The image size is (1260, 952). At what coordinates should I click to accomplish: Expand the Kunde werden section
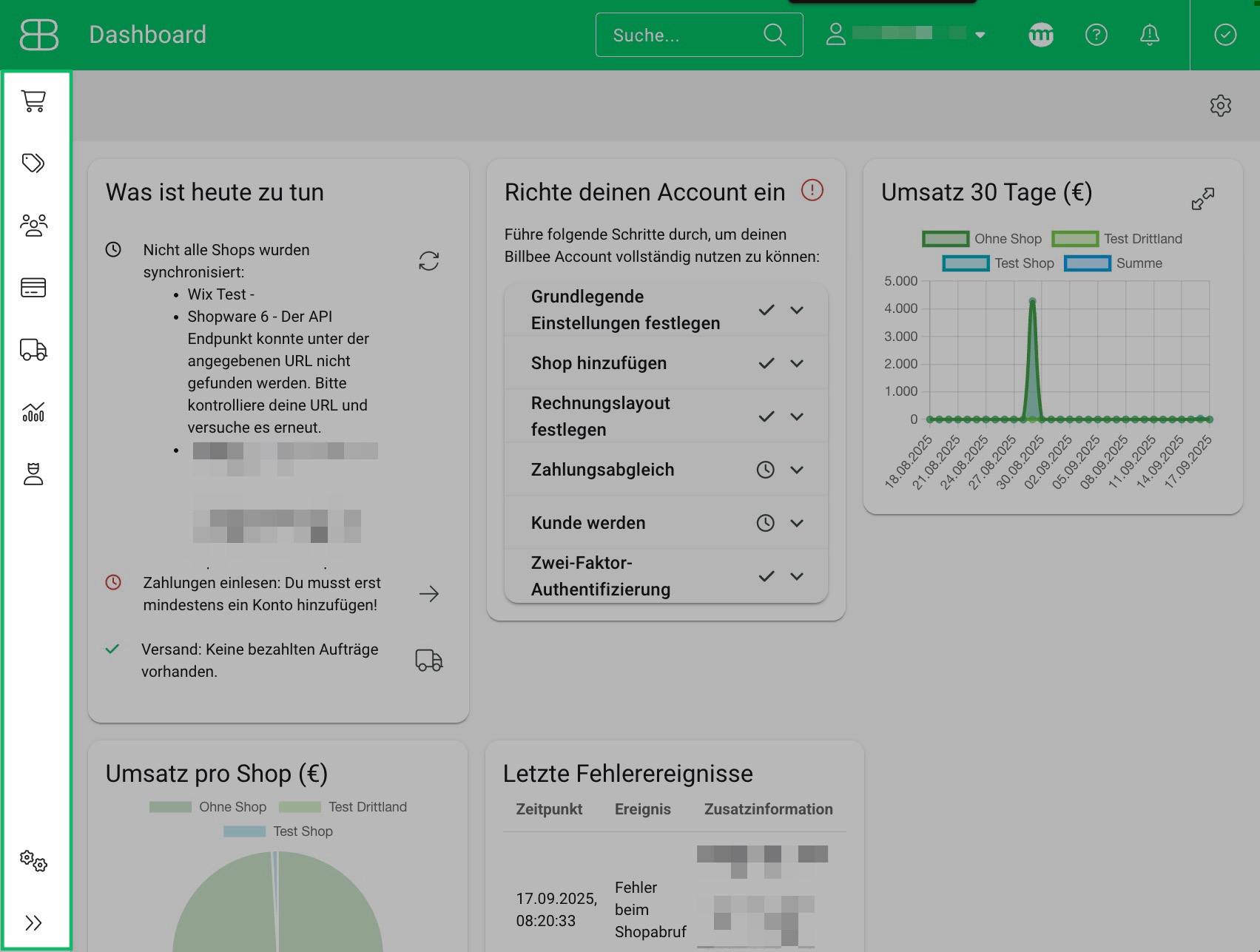click(797, 523)
